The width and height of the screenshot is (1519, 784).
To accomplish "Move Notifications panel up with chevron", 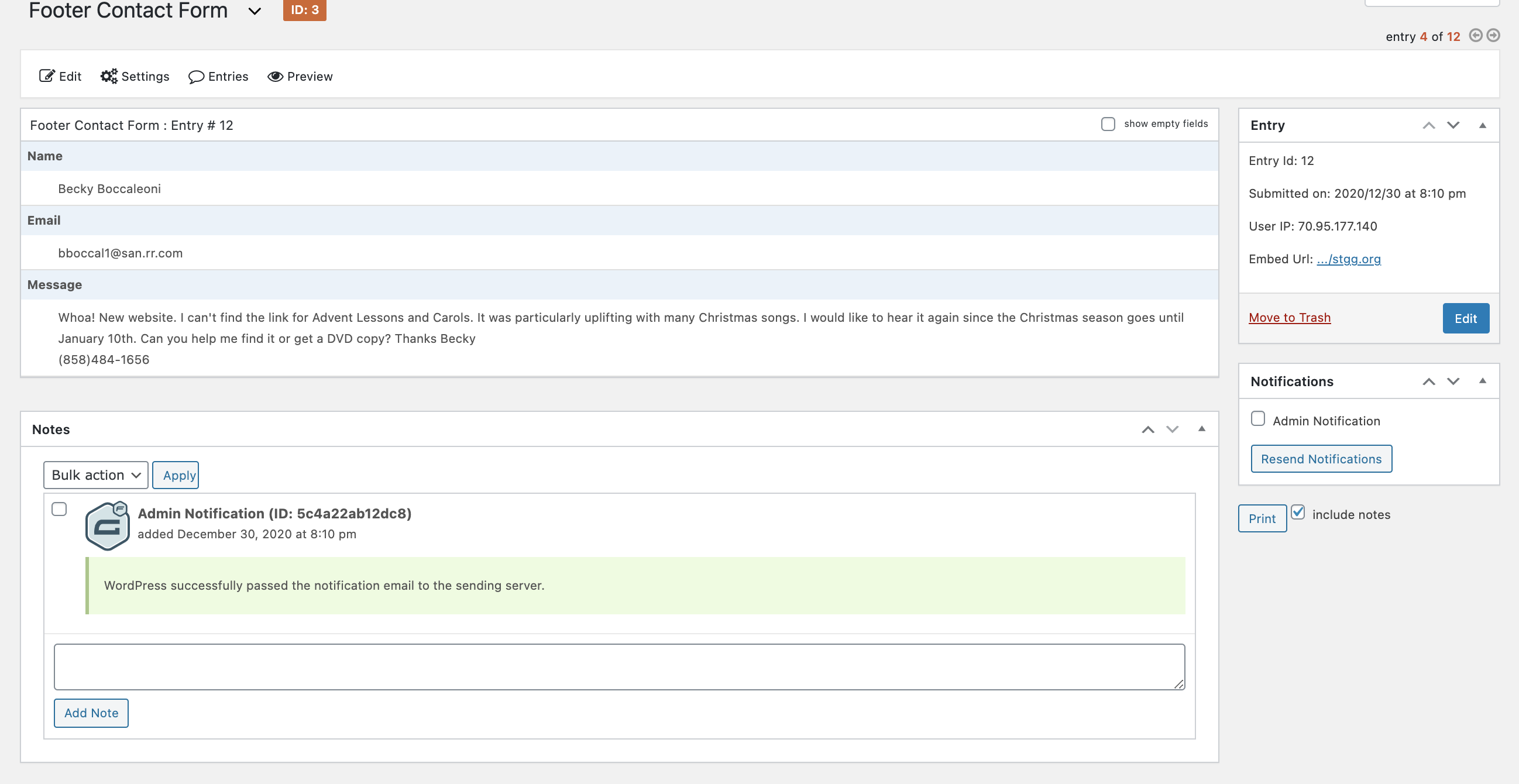I will [1428, 381].
